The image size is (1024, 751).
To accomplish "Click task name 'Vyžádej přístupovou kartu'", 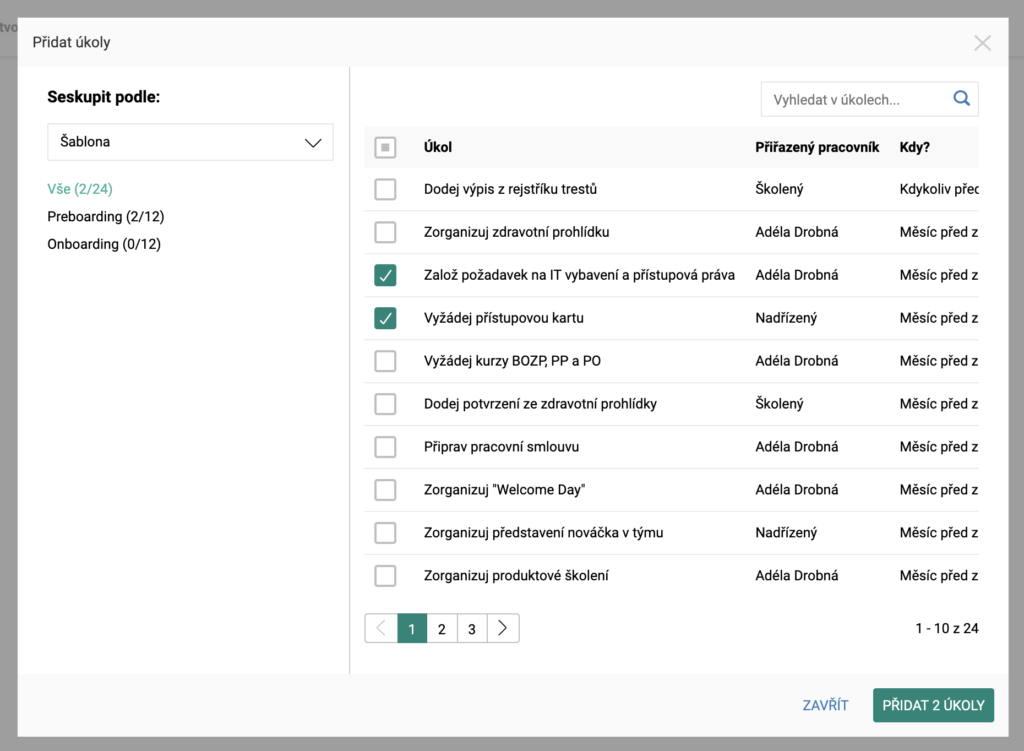I will (504, 318).
